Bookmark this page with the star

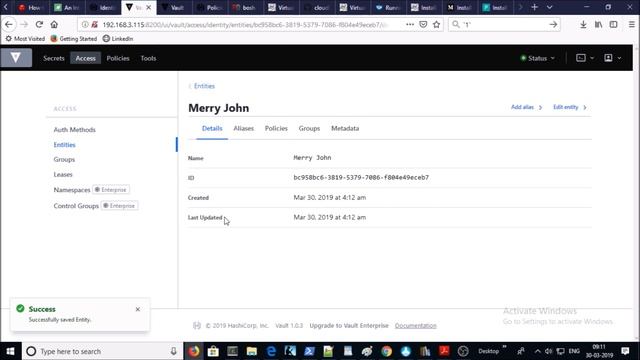click(437, 24)
